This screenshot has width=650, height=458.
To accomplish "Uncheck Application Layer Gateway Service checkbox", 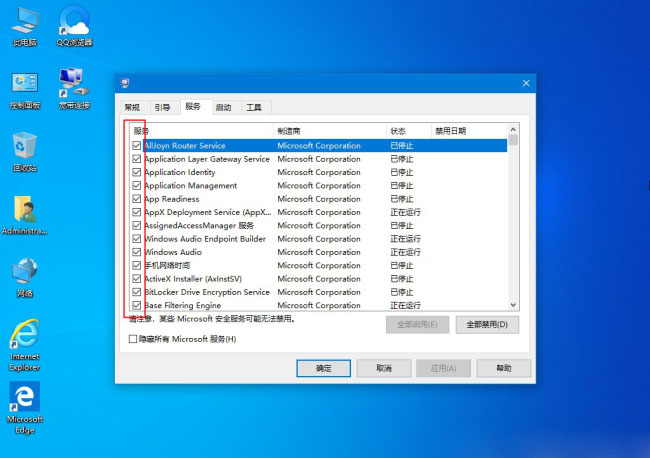I will point(137,159).
